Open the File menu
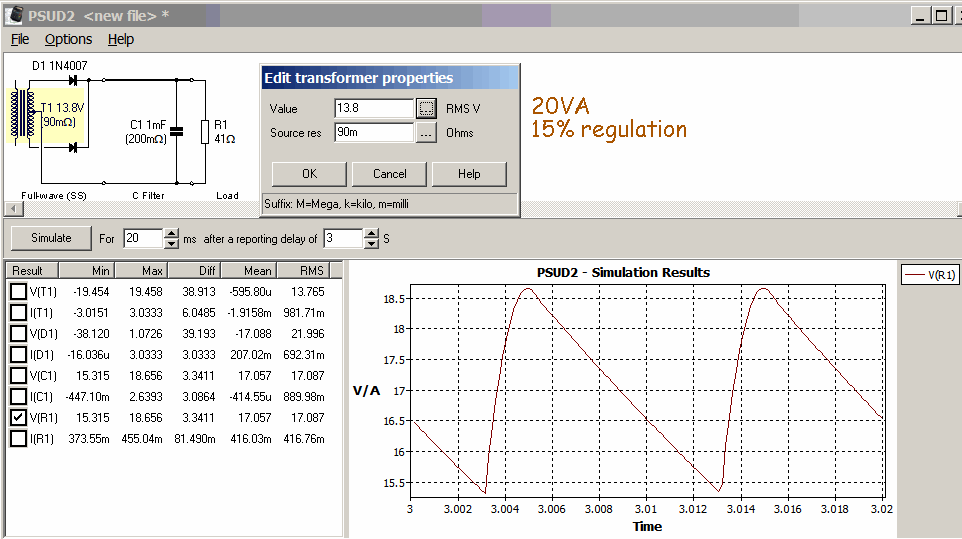The height and width of the screenshot is (539, 962). click(x=20, y=39)
